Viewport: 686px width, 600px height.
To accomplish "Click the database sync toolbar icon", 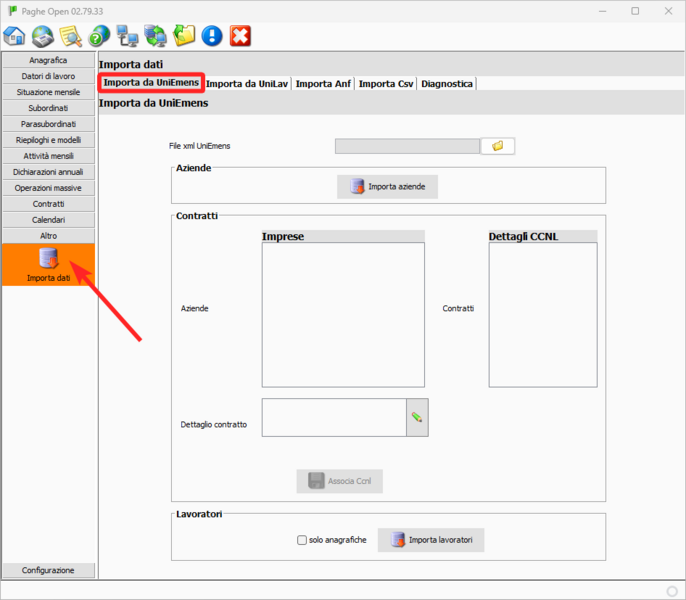I will [x=156, y=36].
